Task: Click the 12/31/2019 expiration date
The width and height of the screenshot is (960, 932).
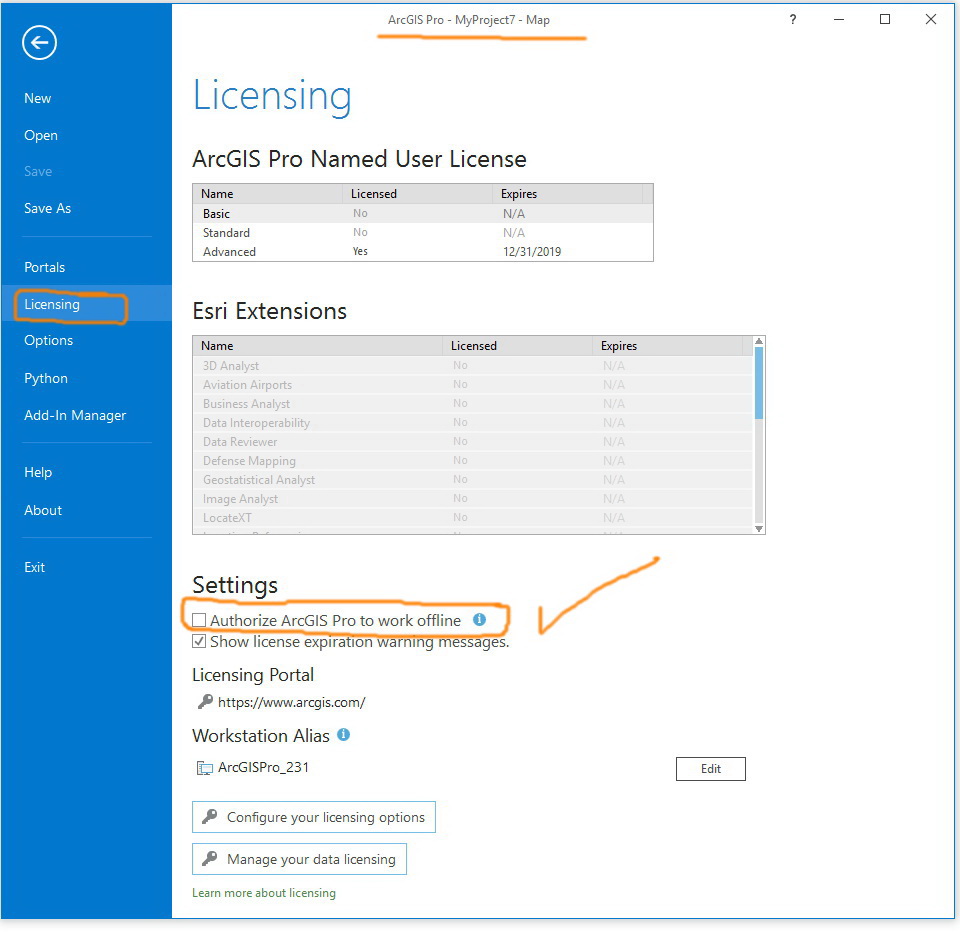Action: (x=532, y=252)
